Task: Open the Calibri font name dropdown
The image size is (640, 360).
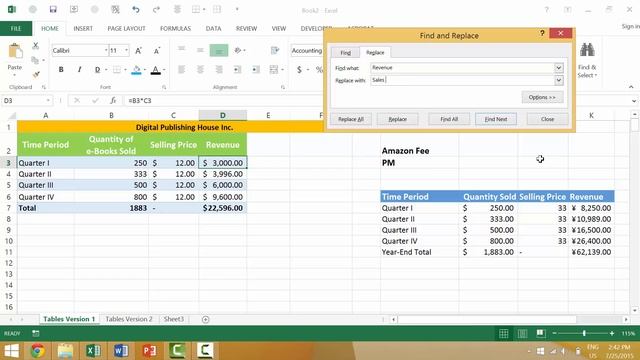Action: pyautogui.click(x=106, y=50)
